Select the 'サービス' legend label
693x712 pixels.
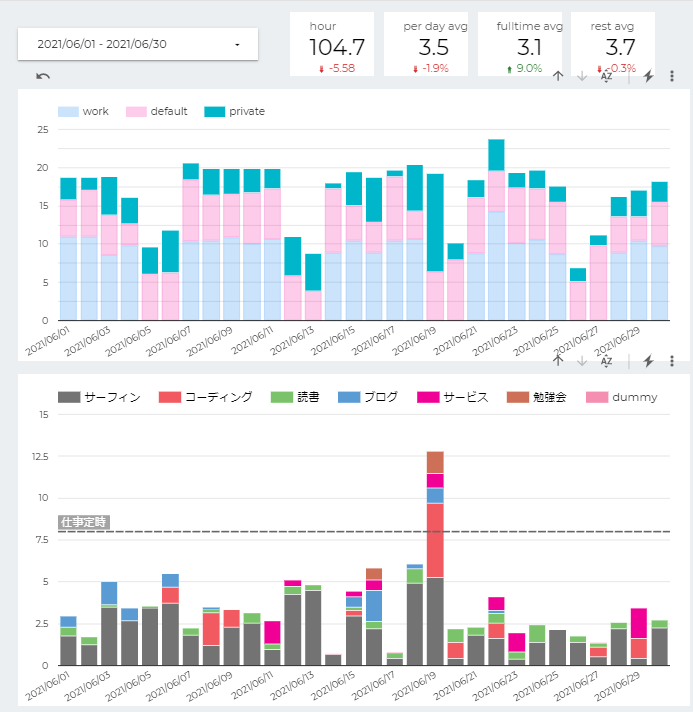pyautogui.click(x=466, y=397)
